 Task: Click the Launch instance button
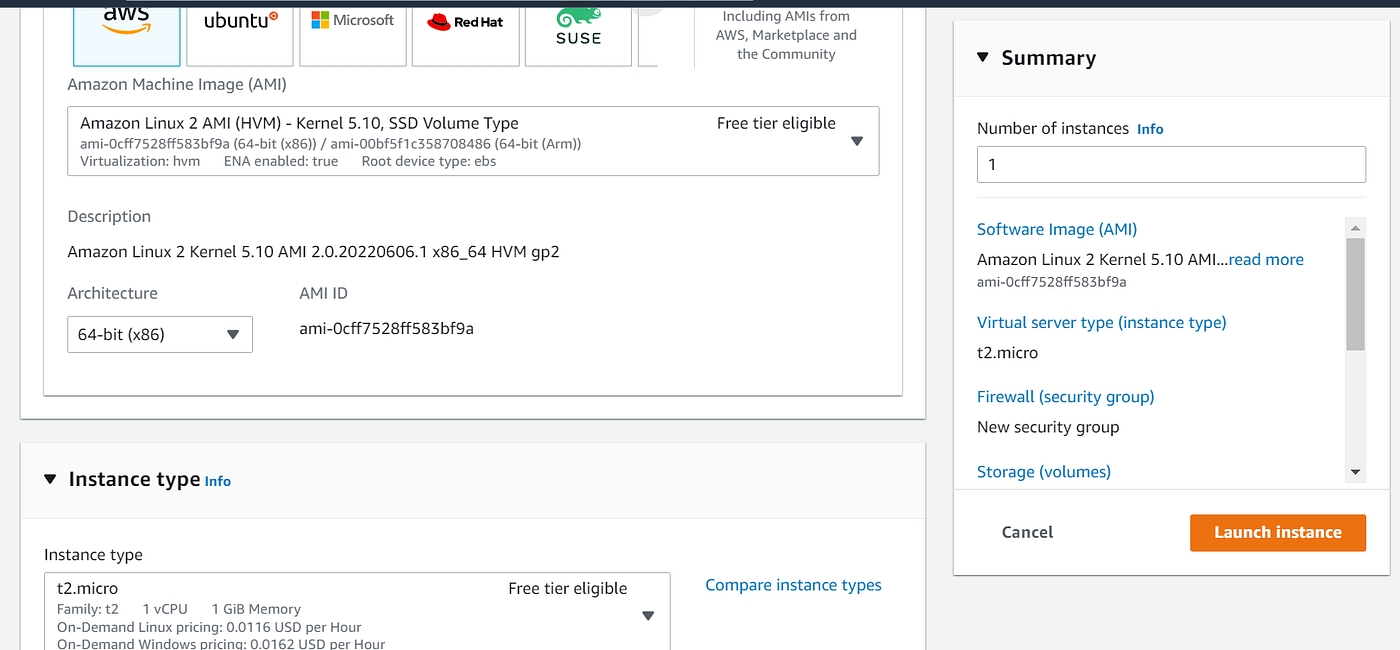click(1277, 532)
